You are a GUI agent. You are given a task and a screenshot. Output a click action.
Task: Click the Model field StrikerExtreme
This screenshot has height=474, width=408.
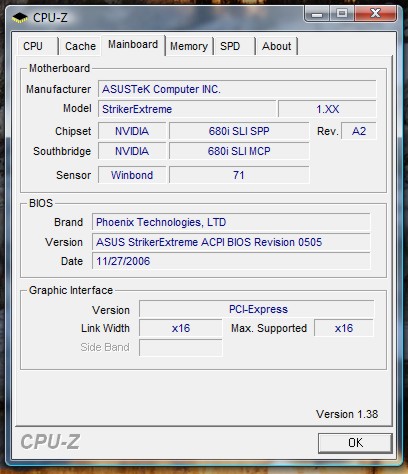[187, 109]
